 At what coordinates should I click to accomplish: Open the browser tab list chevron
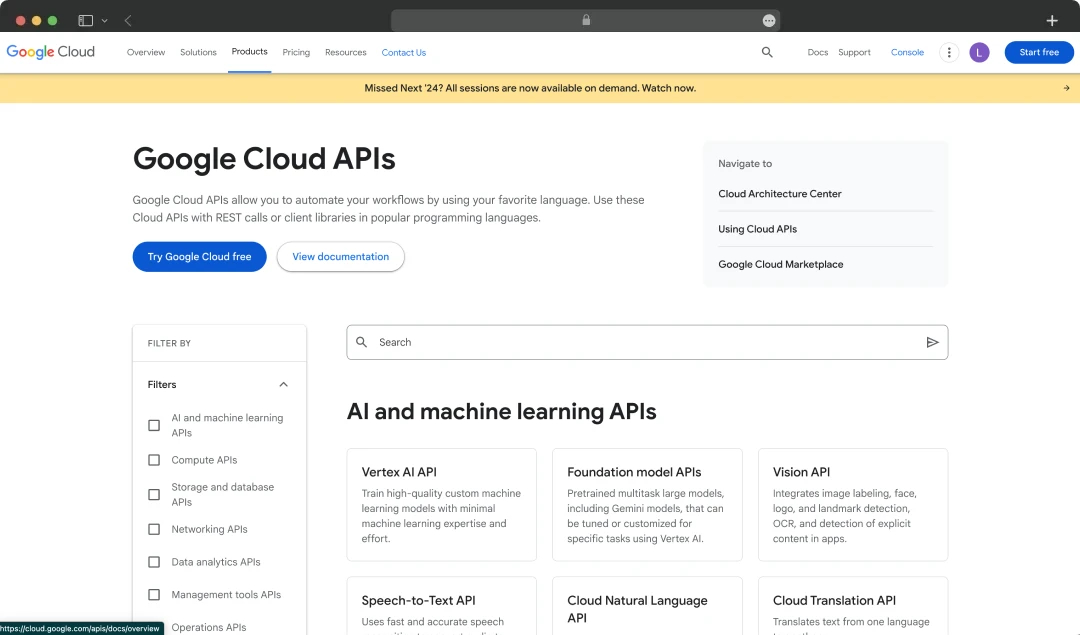point(104,19)
